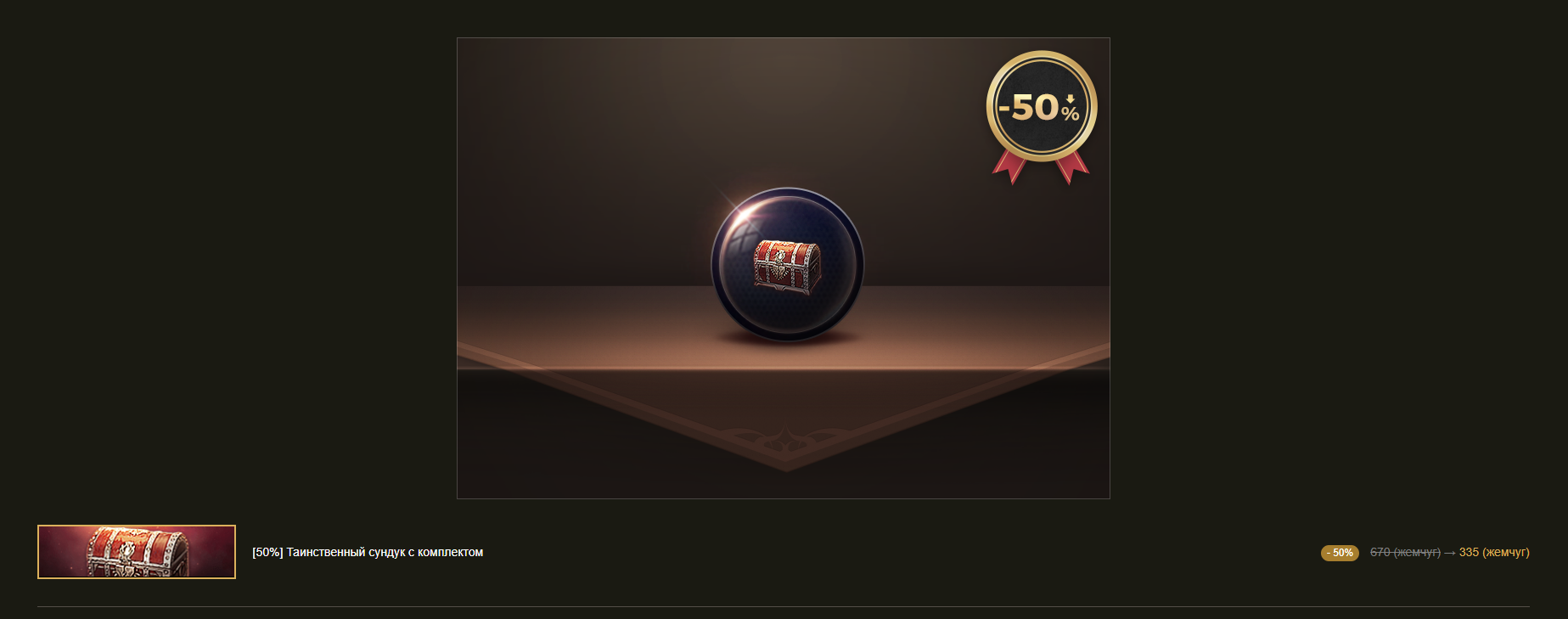
Task: Click the gold -50% discount medal
Action: (1042, 107)
